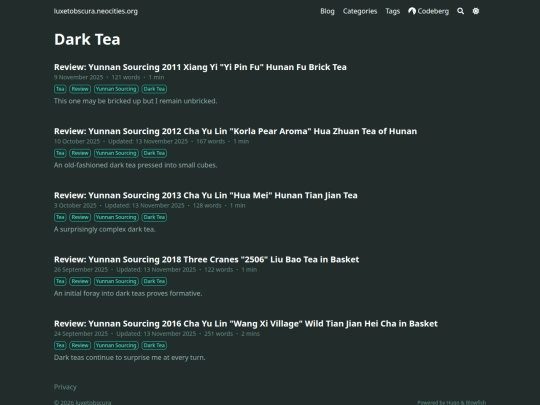The width and height of the screenshot is (540, 405).
Task: Open the Privacy footer link
Action: (65, 387)
